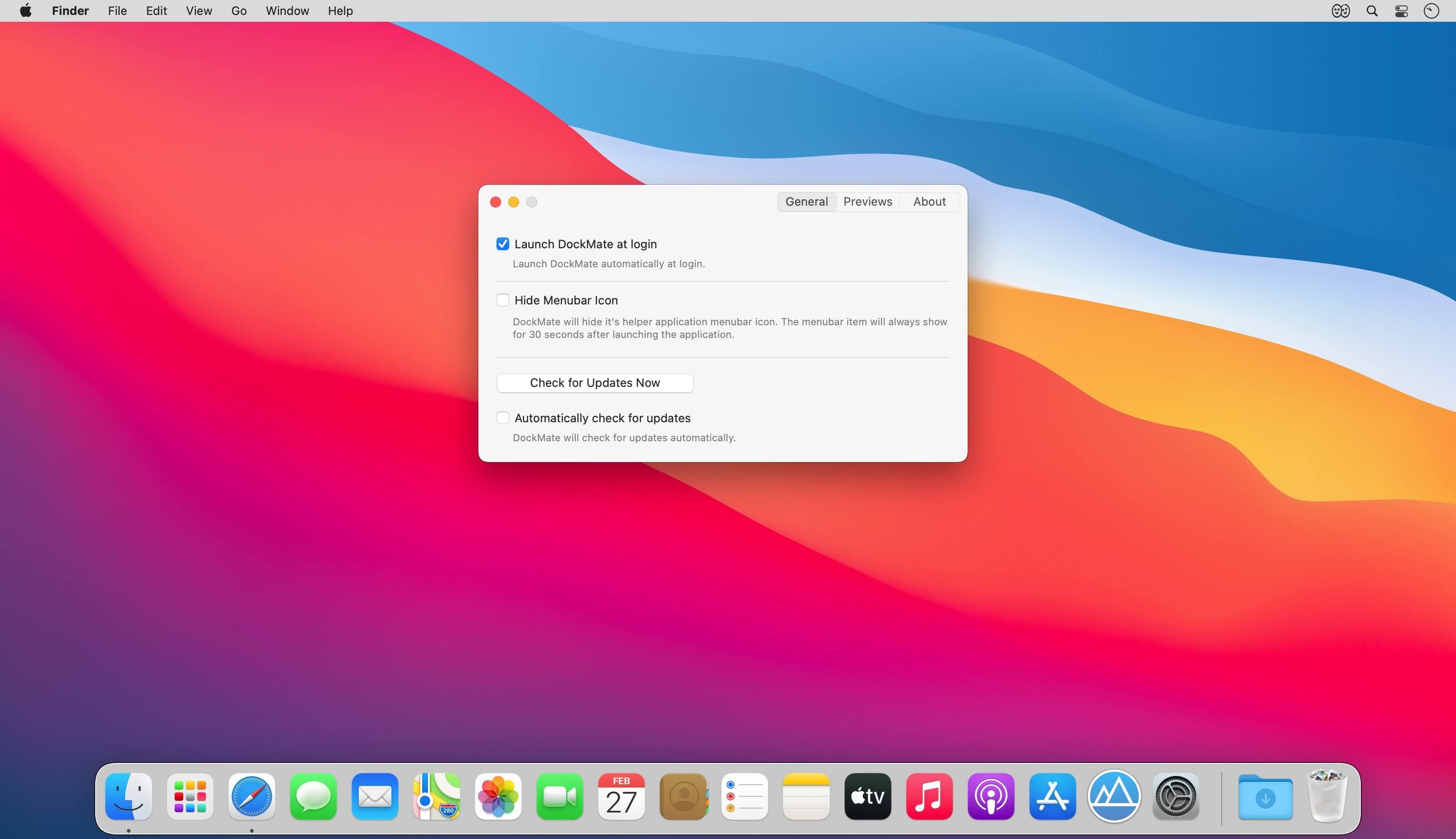
Task: Click Check for Updates Now
Action: (x=594, y=382)
